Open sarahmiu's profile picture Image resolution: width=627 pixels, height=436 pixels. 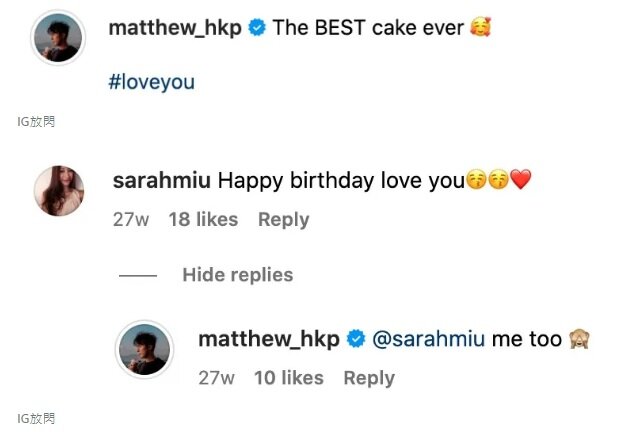(x=60, y=190)
